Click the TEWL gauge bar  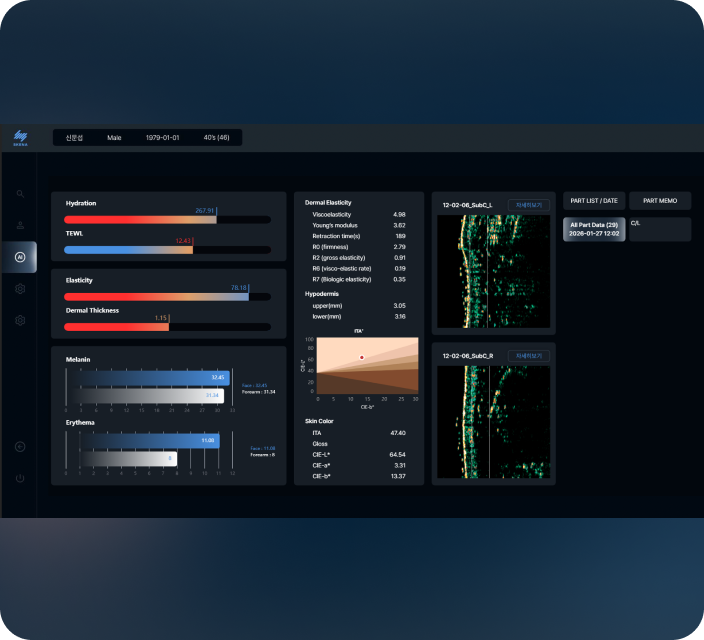pos(168,249)
